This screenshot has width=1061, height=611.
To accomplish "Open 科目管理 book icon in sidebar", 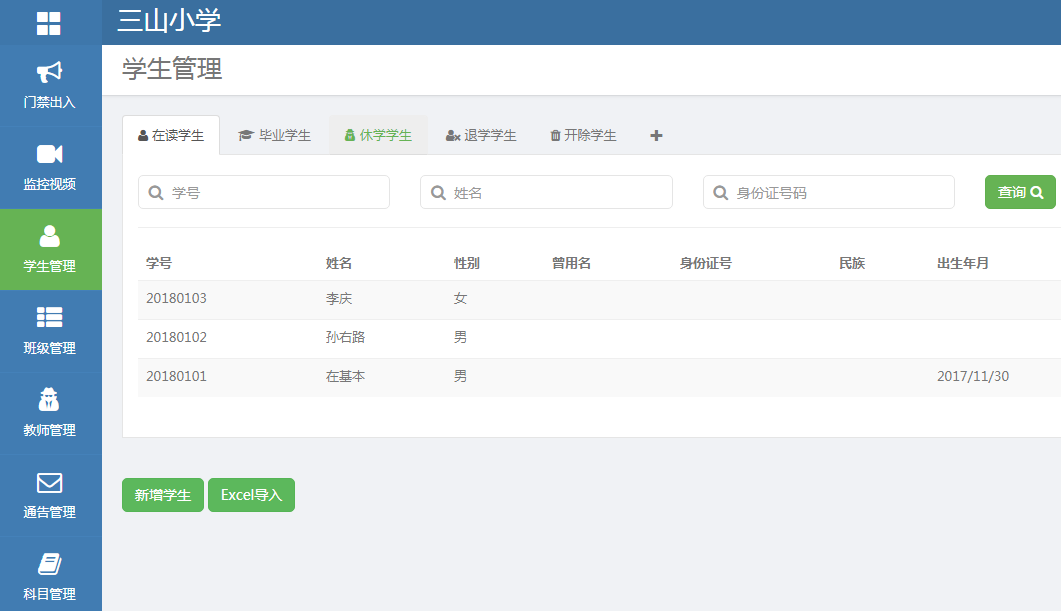I will [x=50, y=564].
